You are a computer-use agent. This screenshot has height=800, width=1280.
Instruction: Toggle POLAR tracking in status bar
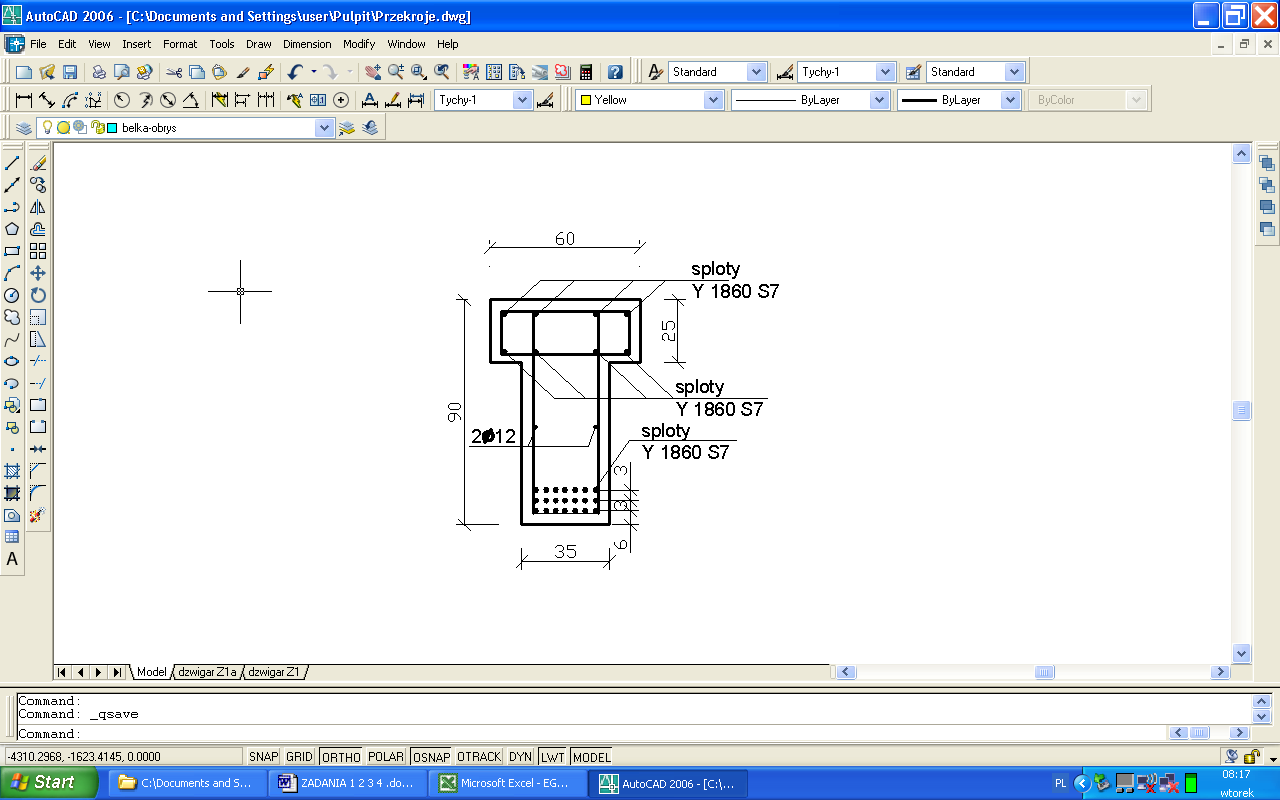[386, 757]
